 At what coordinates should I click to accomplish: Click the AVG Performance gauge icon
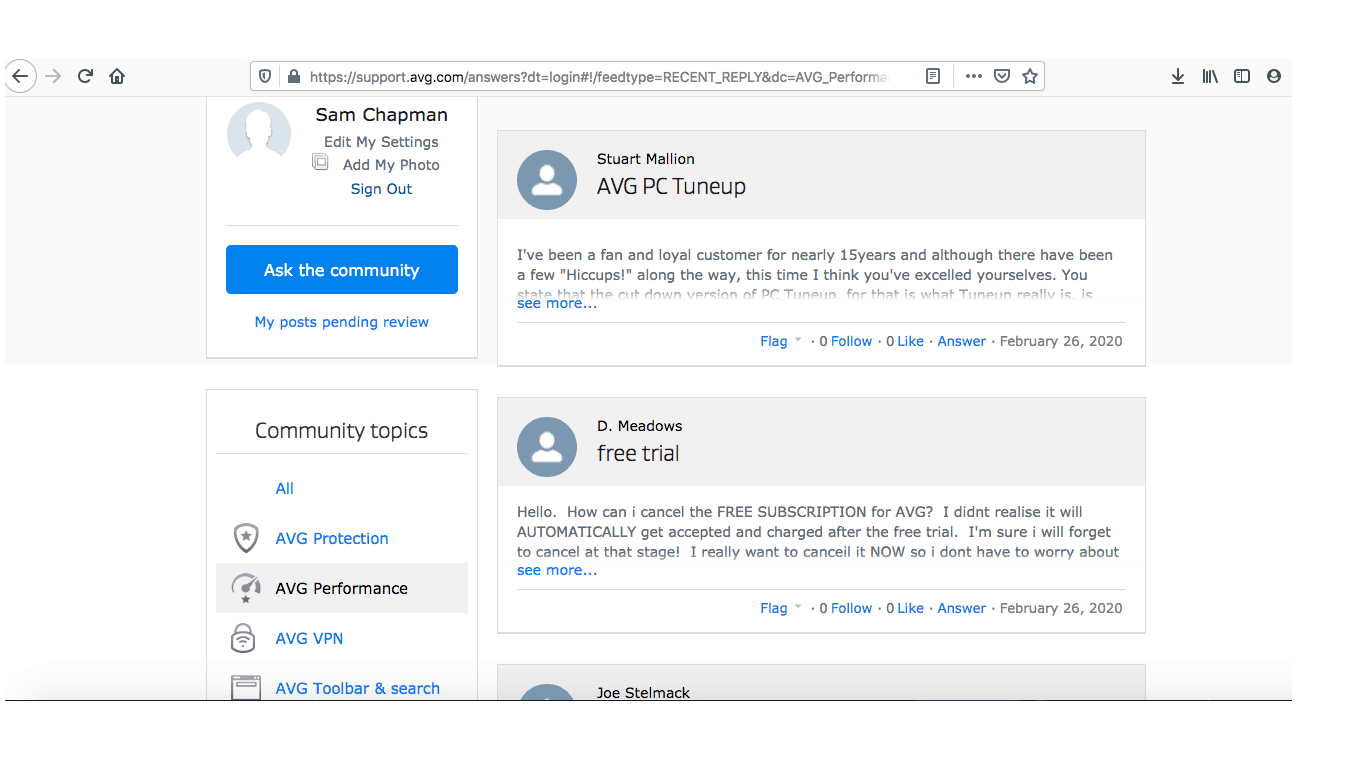(246, 588)
